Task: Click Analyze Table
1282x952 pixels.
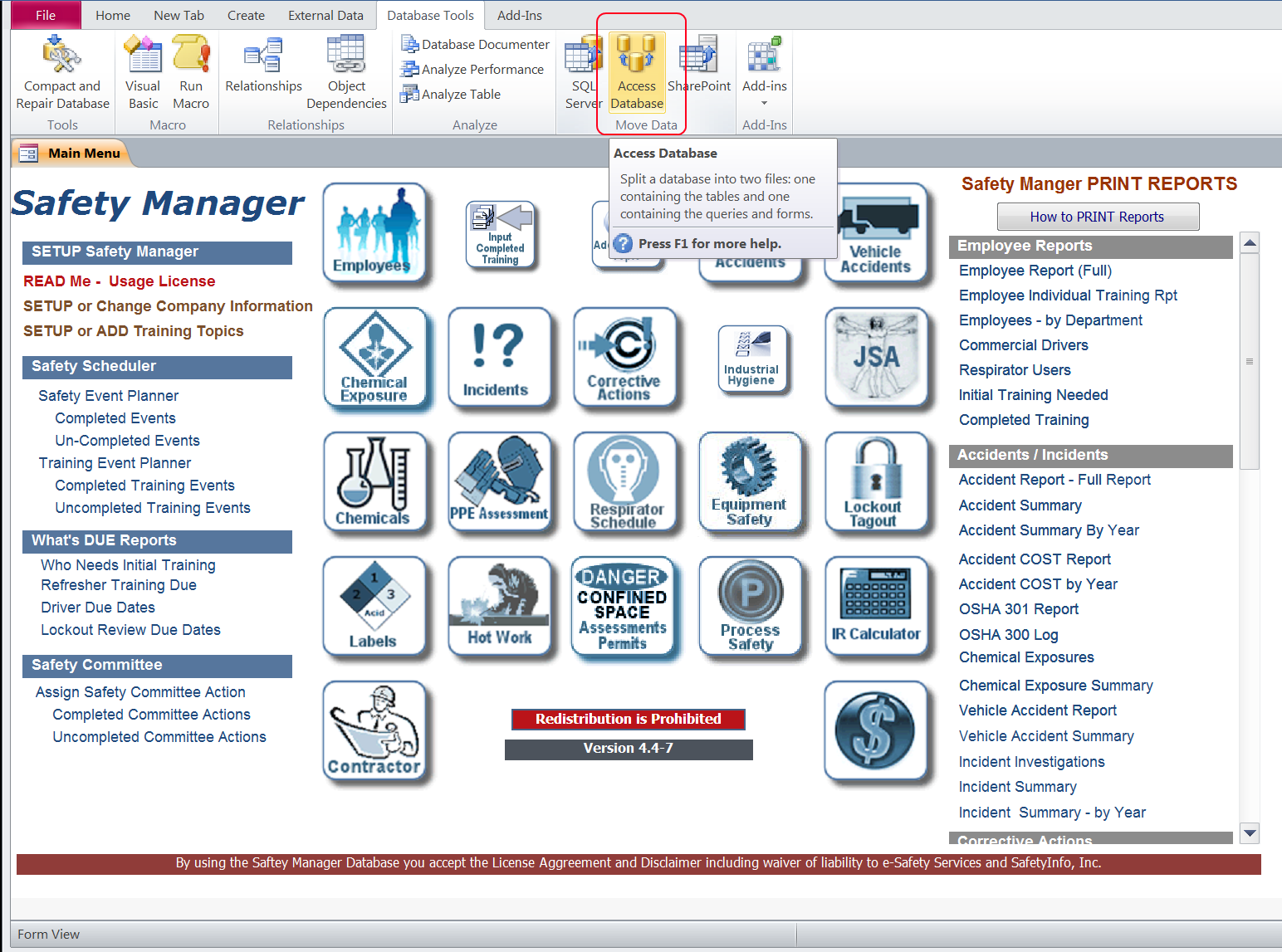Action: 451,94
